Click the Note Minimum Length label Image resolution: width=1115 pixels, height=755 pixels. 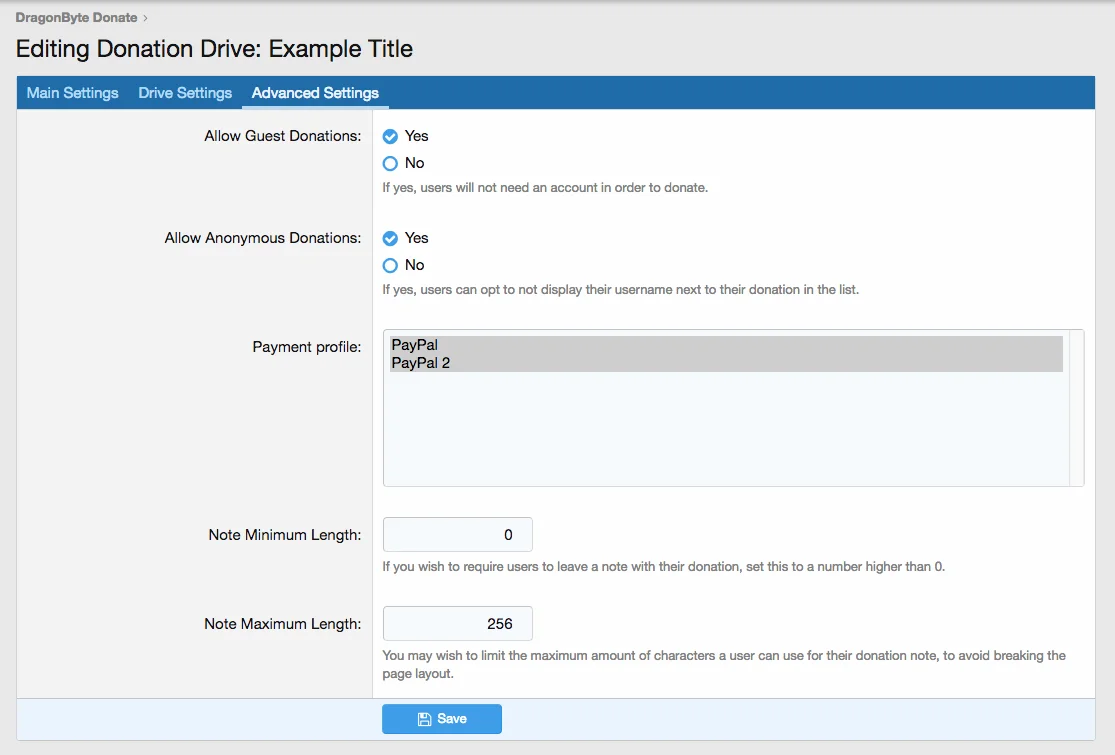point(284,535)
